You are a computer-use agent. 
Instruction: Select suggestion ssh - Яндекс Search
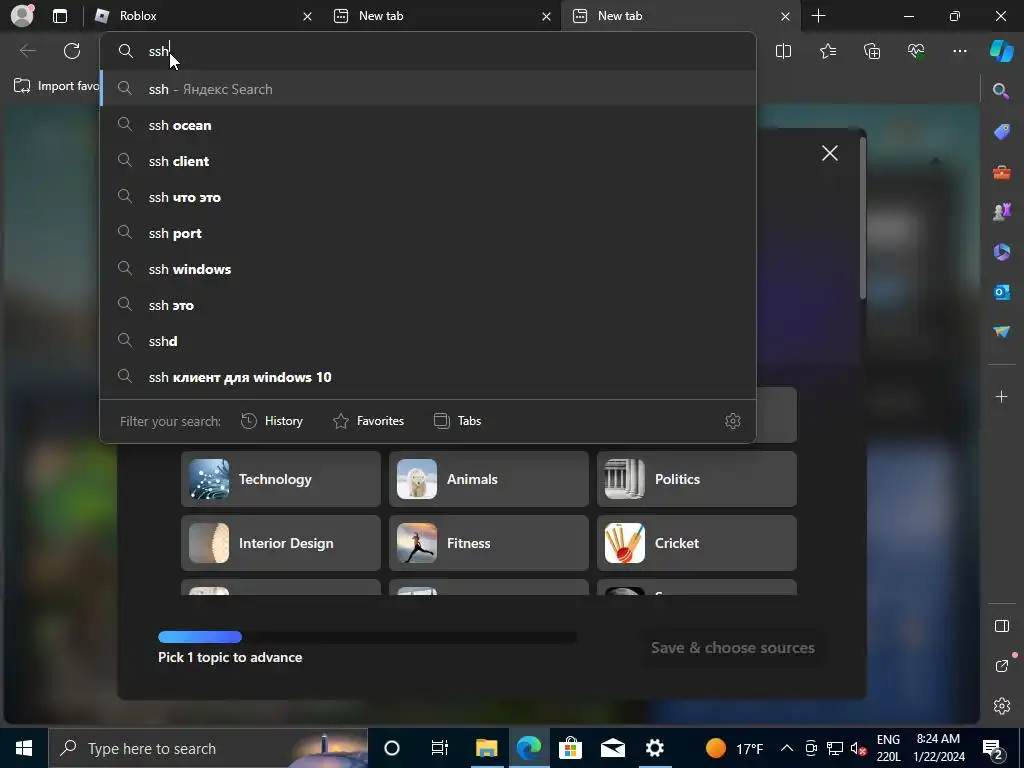428,89
